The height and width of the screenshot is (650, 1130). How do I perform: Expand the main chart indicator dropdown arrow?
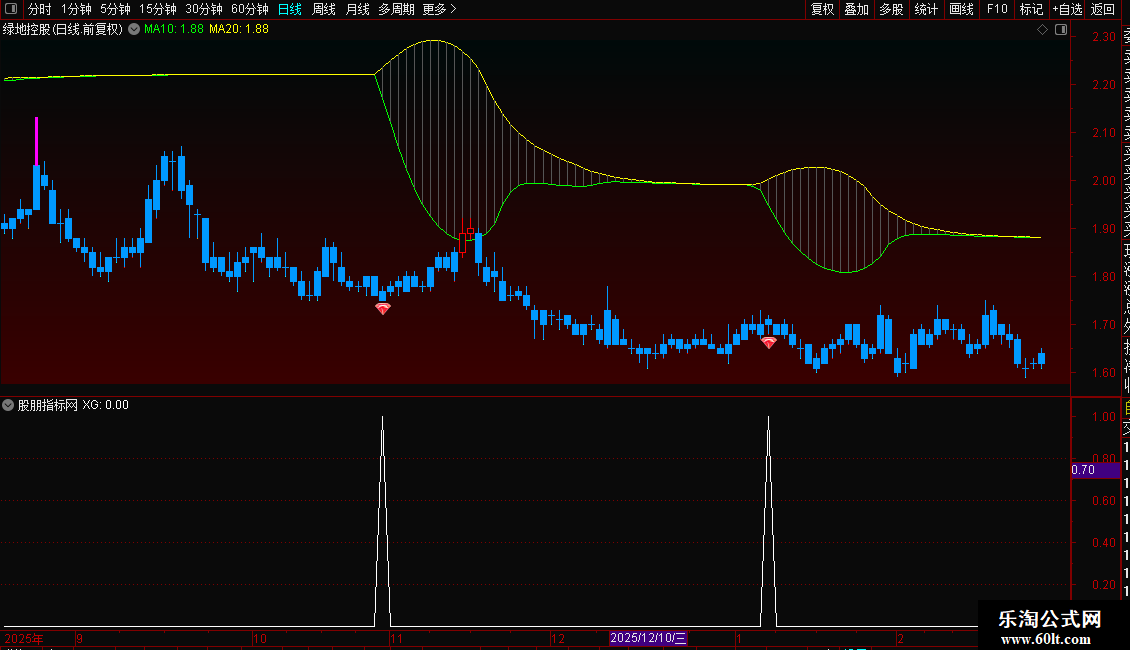[134, 29]
